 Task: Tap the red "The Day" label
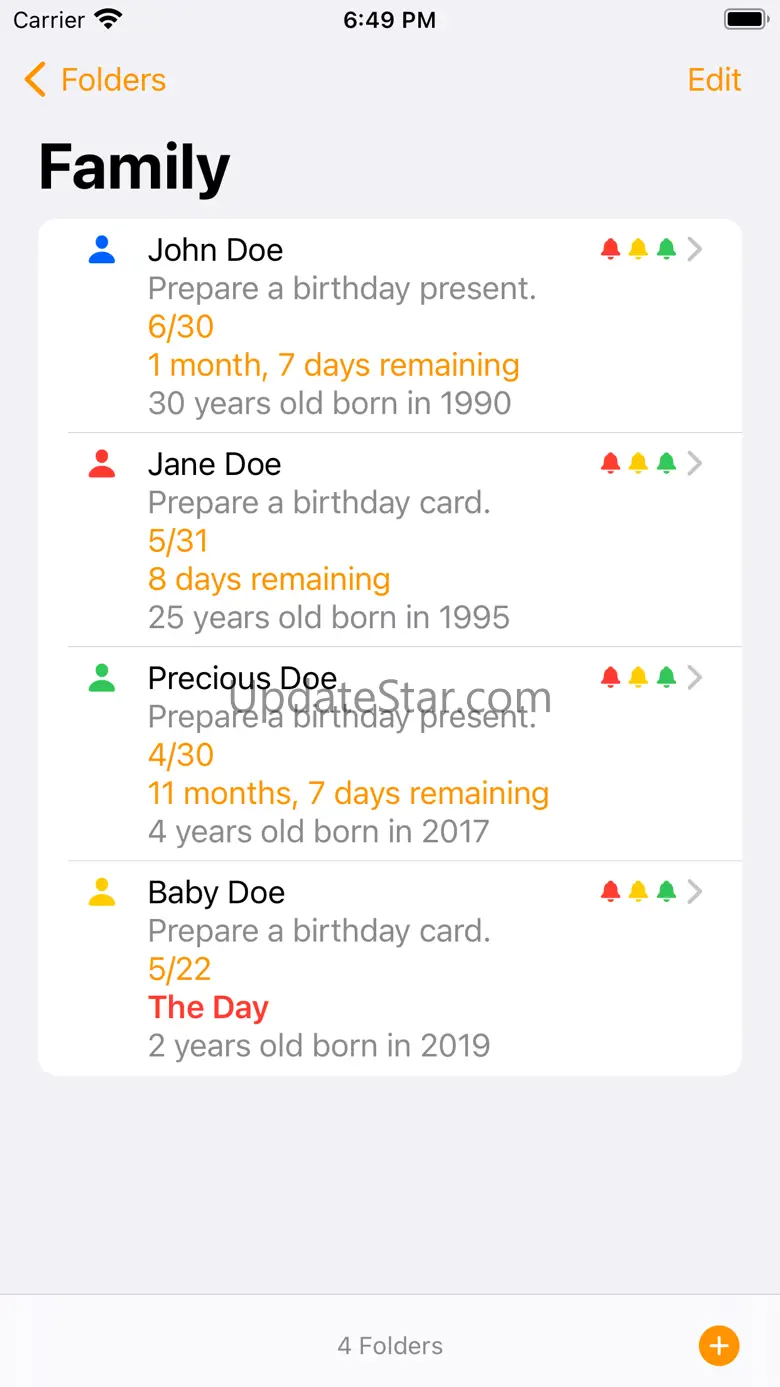[208, 1007]
